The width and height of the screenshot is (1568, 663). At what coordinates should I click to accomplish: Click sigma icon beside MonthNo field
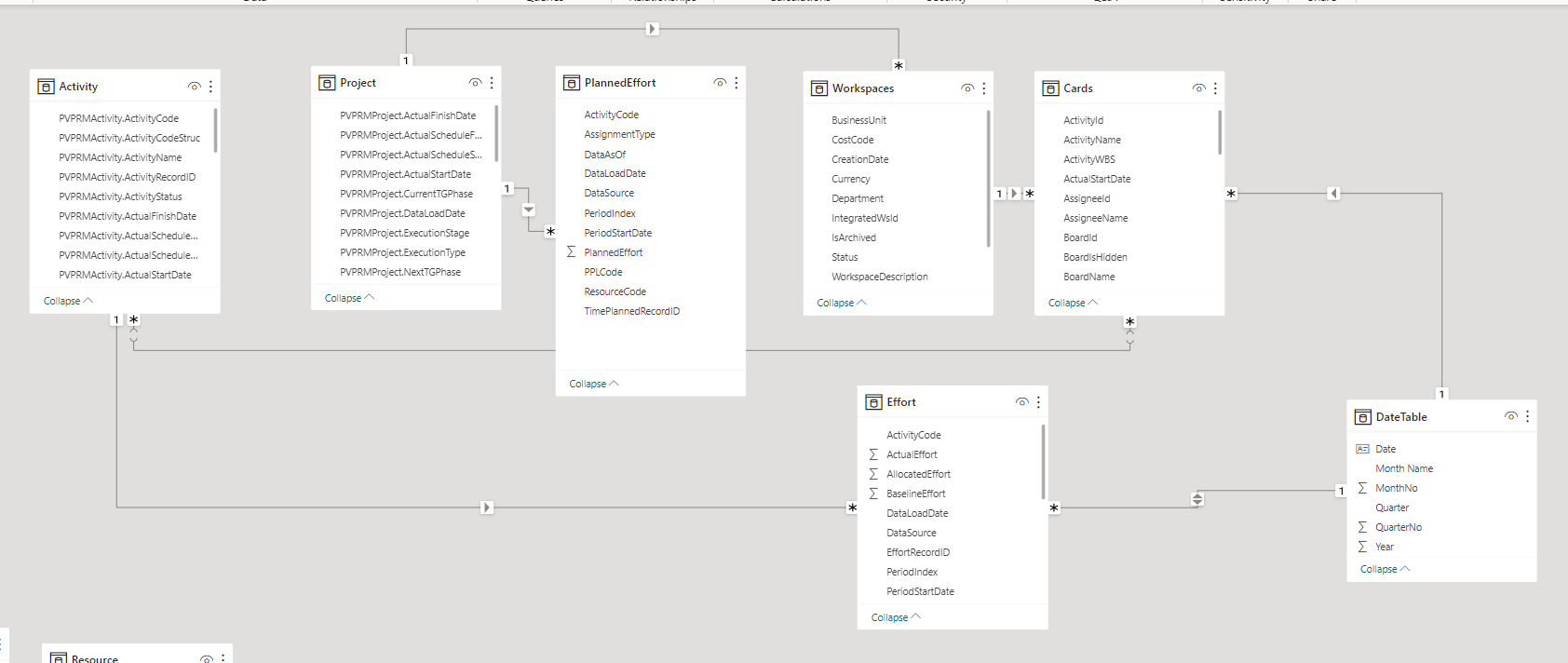pos(1362,488)
